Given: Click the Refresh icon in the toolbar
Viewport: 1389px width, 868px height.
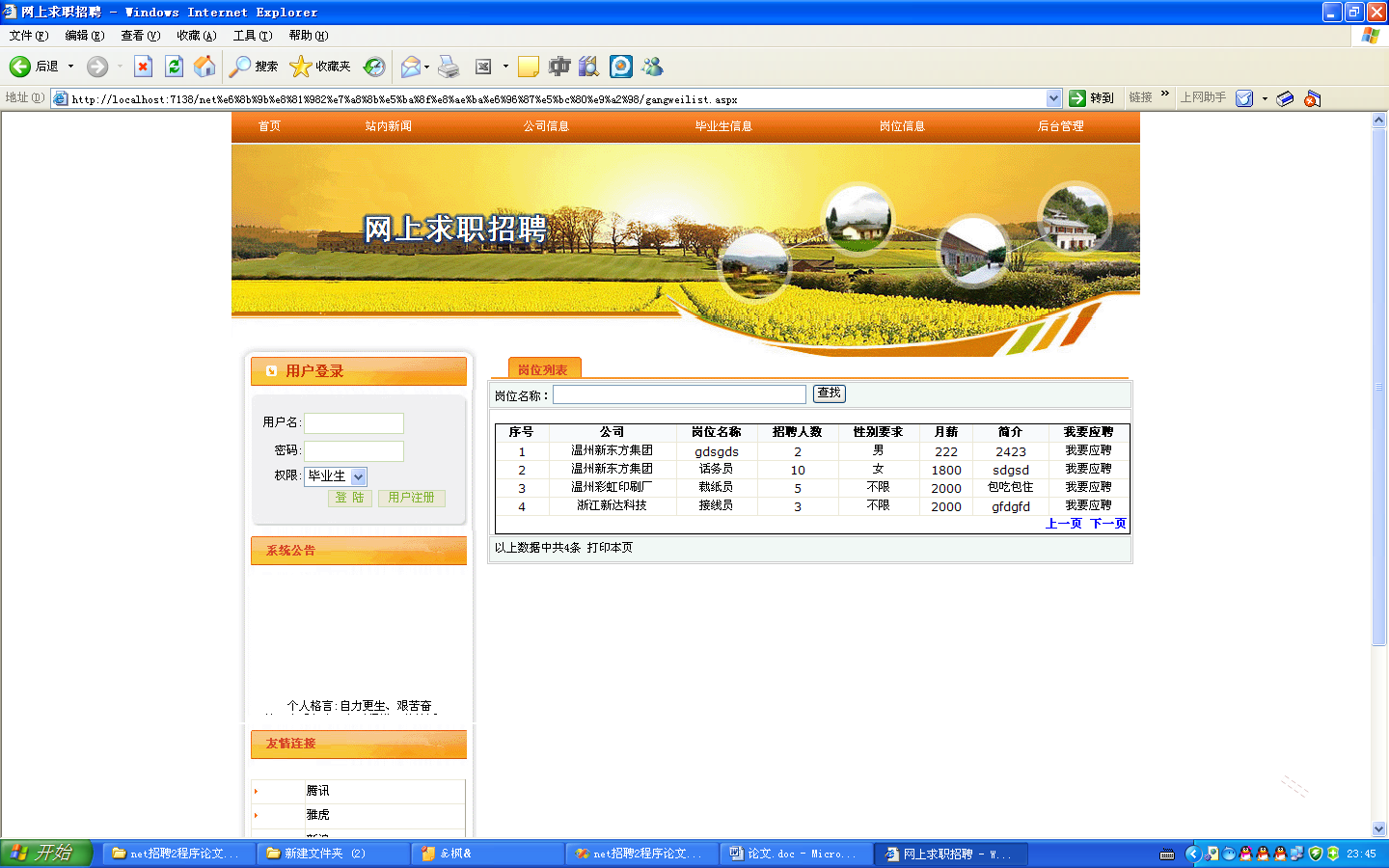Looking at the screenshot, I should (x=174, y=66).
